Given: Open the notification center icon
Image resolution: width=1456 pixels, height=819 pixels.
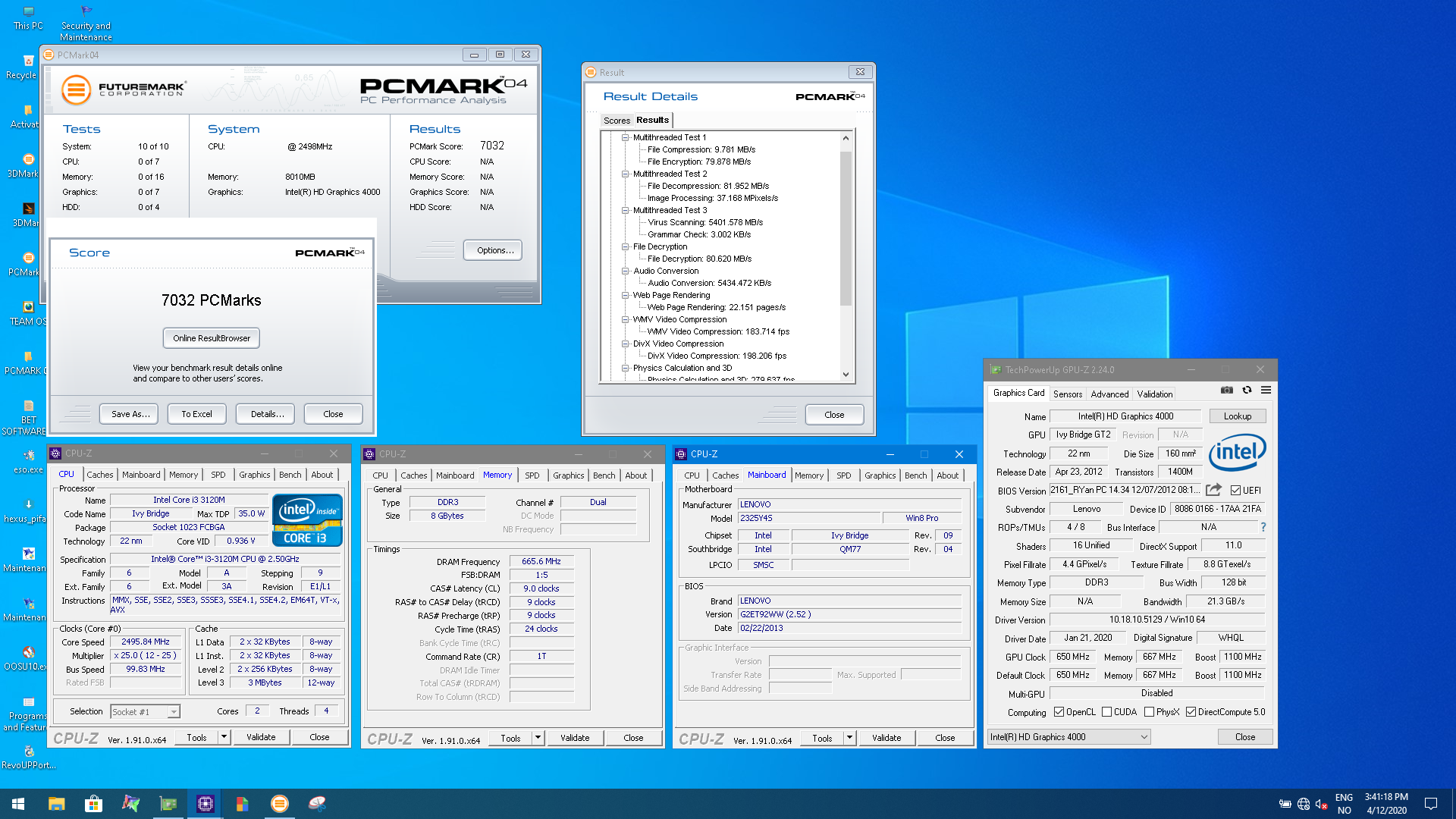Looking at the screenshot, I should click(x=1431, y=804).
